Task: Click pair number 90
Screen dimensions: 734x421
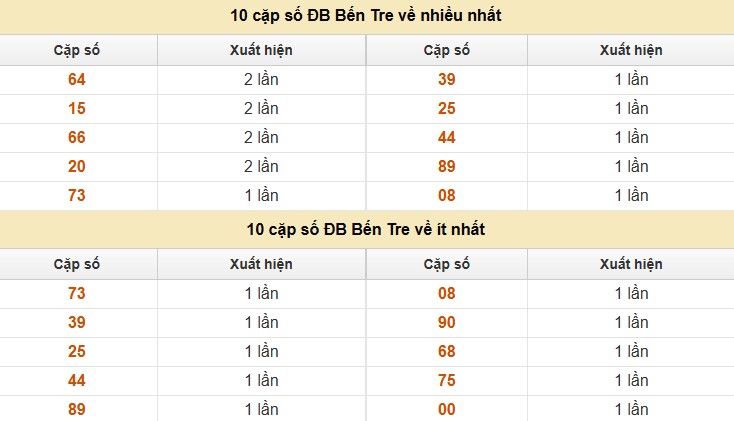Action: (x=447, y=323)
